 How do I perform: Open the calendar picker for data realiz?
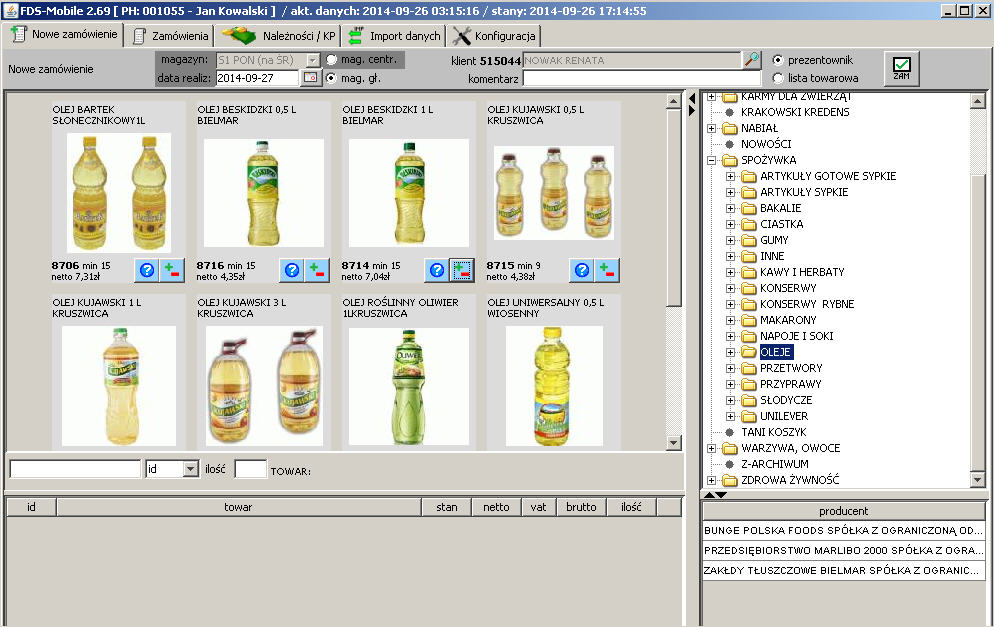310,77
